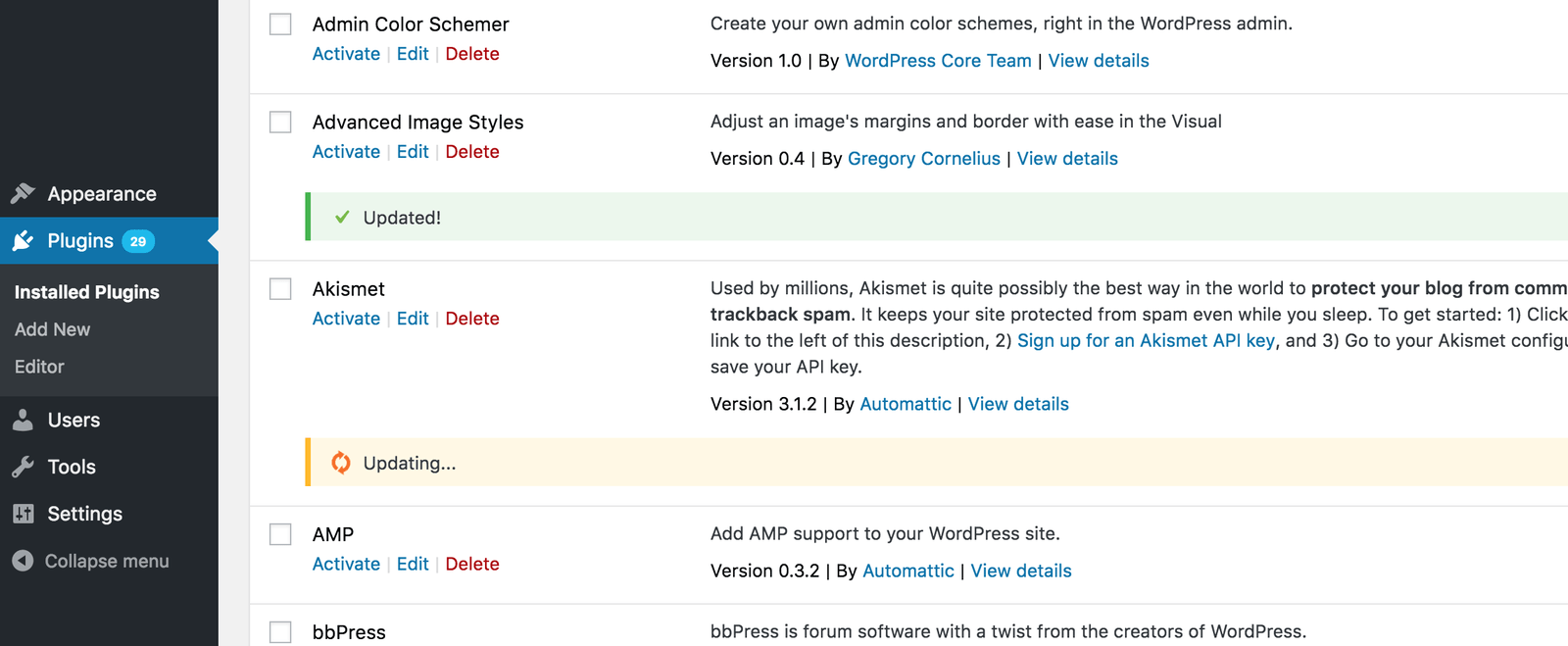Check the Advanced Image Styles checkbox
1568x646 pixels.
(x=280, y=122)
